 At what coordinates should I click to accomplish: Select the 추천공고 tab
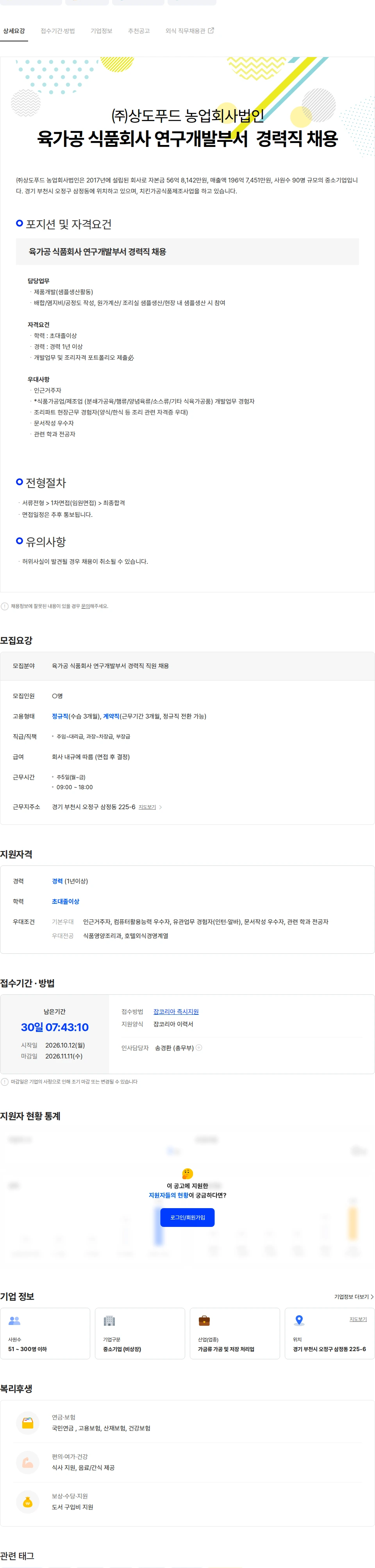click(x=139, y=31)
